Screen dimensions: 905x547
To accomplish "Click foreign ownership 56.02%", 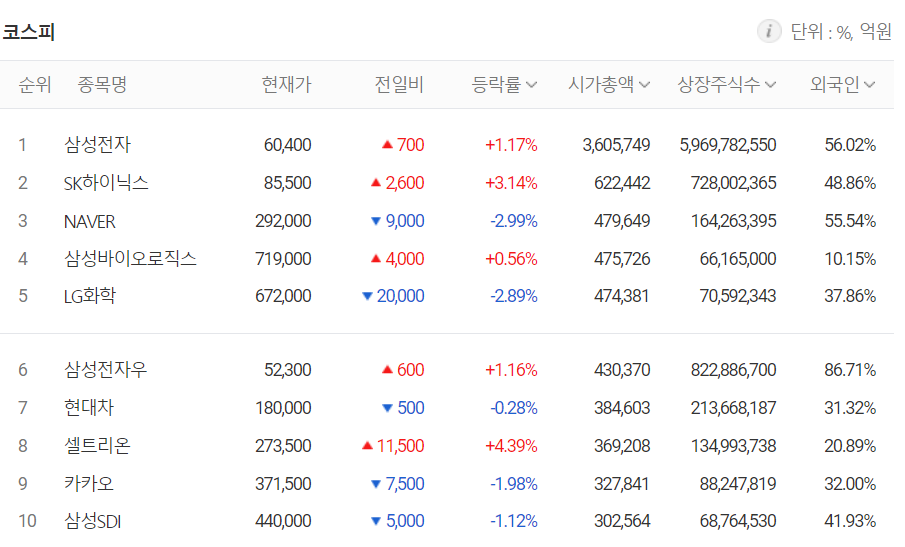I will point(850,145).
